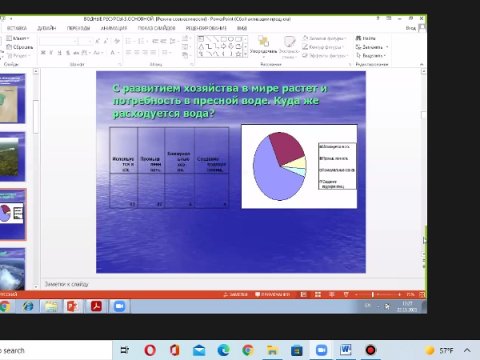Select the triangle shape in the shapes gallery
Image resolution: width=480 pixels, height=360 pixels.
[201, 46]
